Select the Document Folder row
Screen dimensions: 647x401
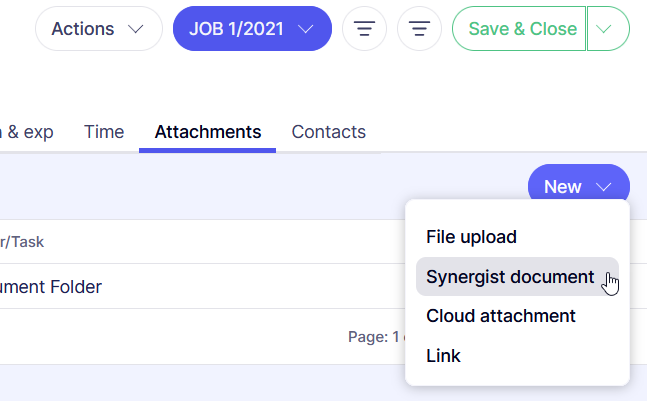coord(50,287)
